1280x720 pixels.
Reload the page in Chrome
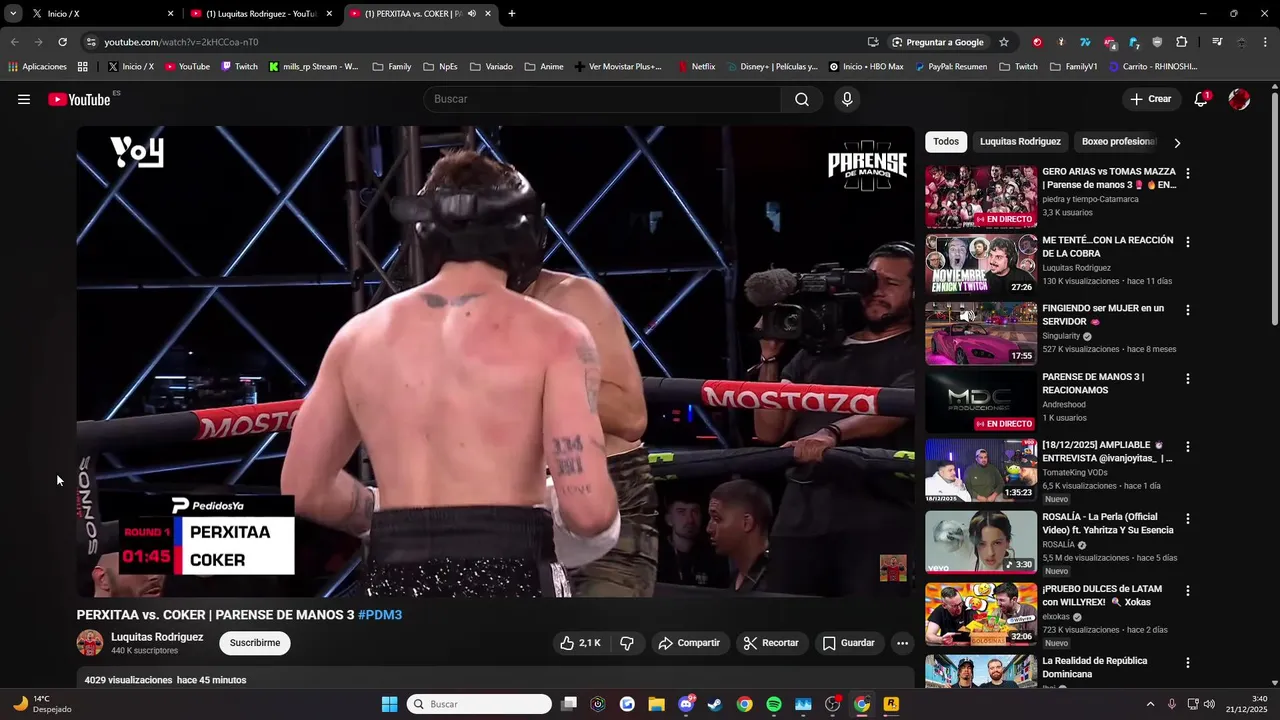click(x=62, y=42)
